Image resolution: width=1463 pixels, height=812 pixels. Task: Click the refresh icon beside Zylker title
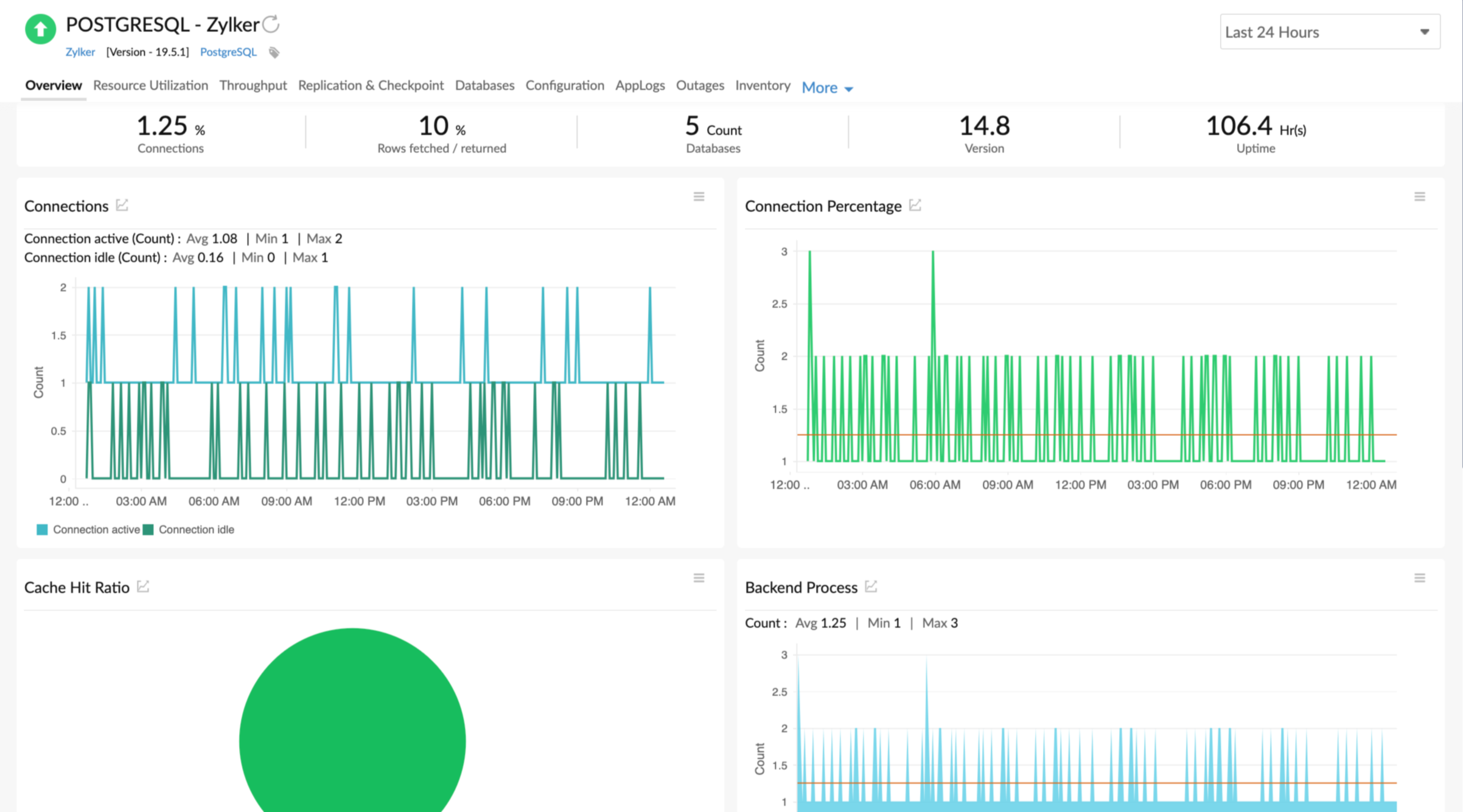(x=271, y=24)
